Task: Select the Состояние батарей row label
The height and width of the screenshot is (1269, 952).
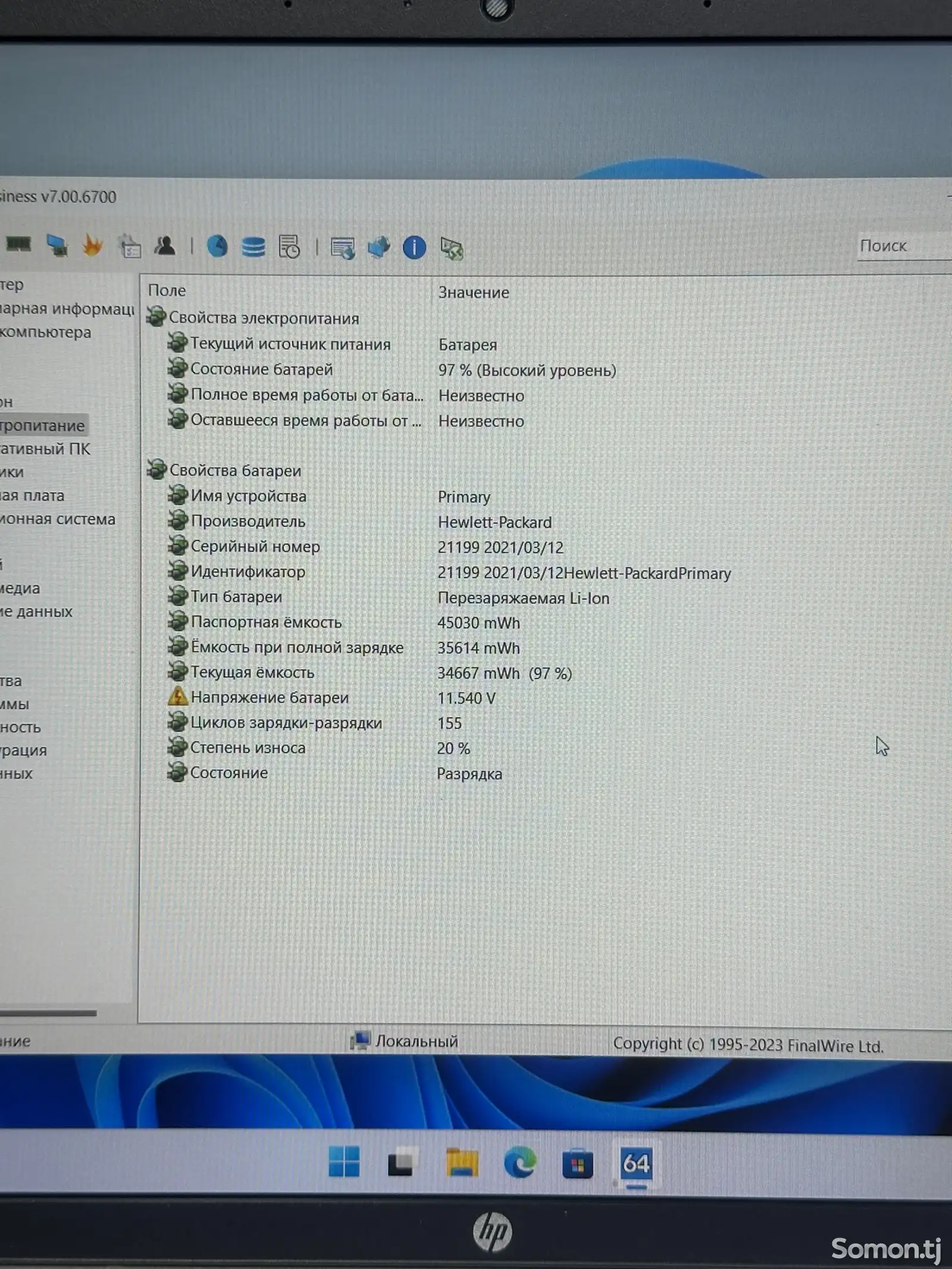Action: pyautogui.click(x=261, y=369)
